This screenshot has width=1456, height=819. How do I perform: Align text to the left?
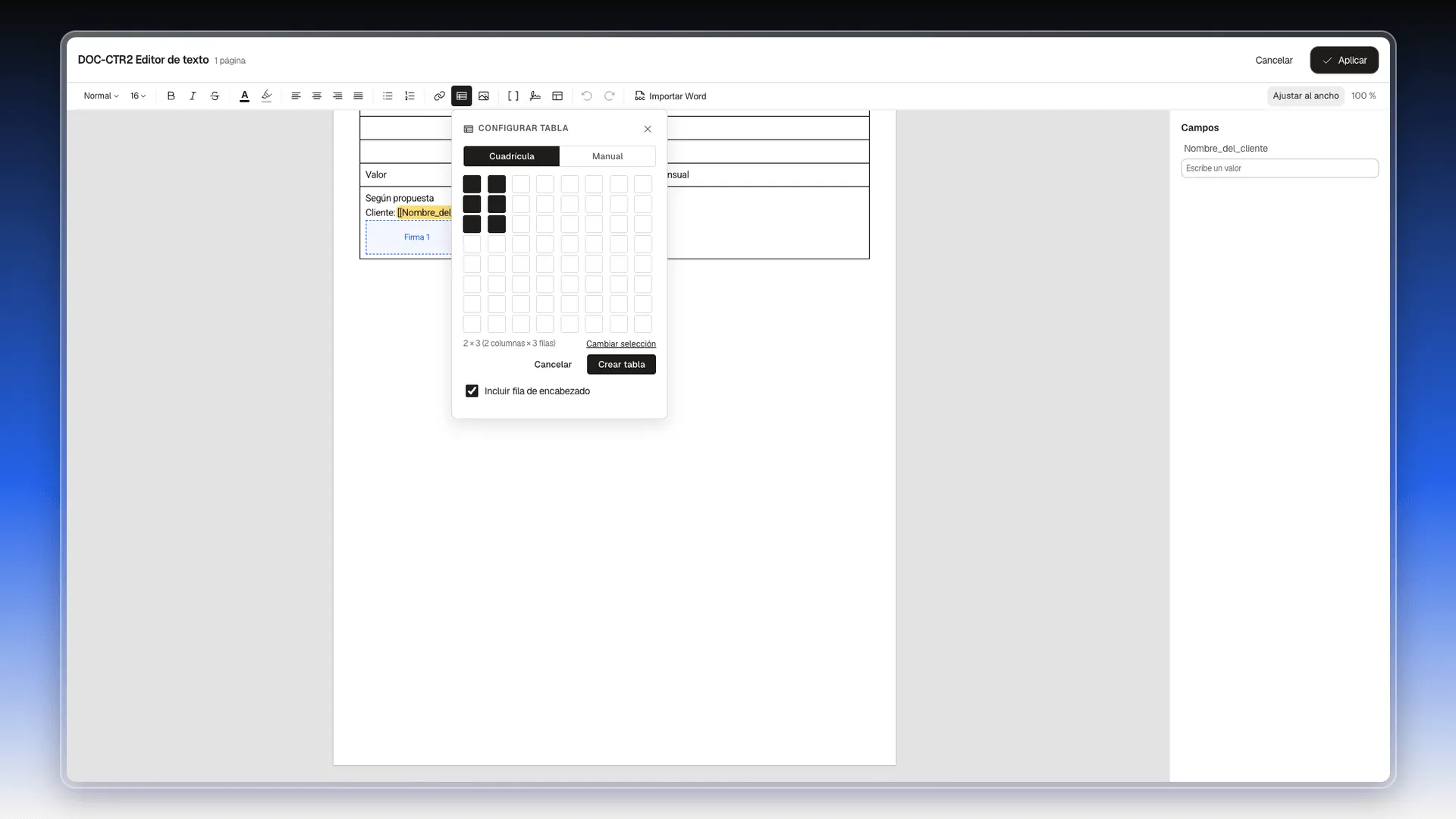pos(296,96)
